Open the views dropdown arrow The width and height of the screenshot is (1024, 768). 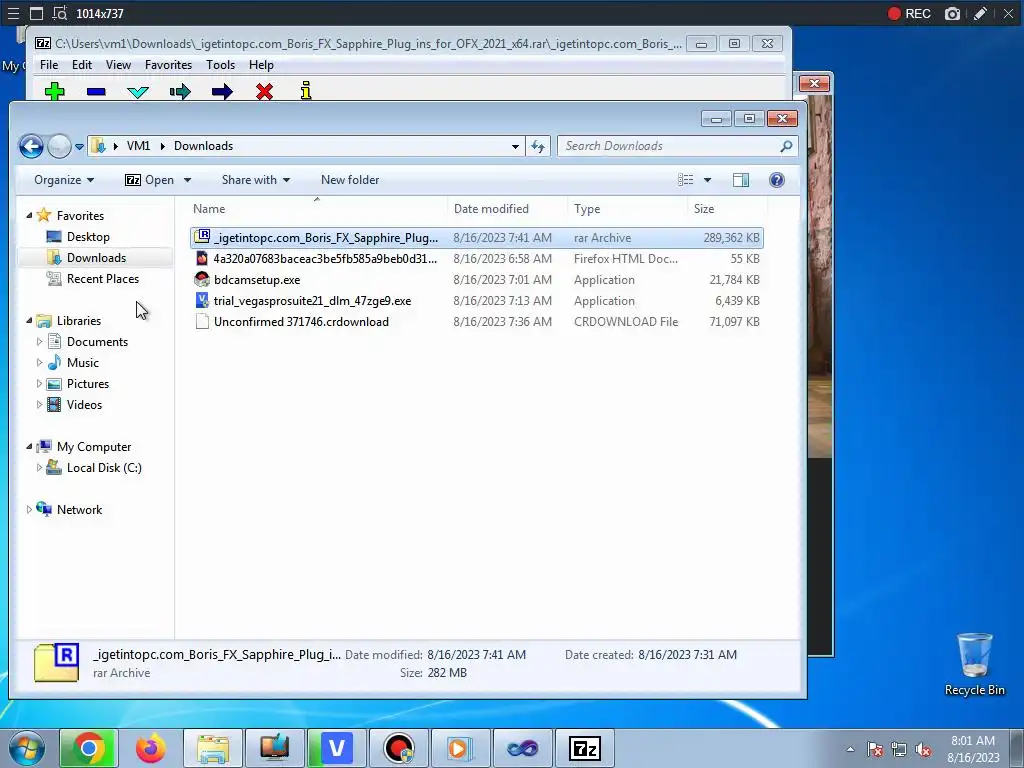pyautogui.click(x=707, y=180)
